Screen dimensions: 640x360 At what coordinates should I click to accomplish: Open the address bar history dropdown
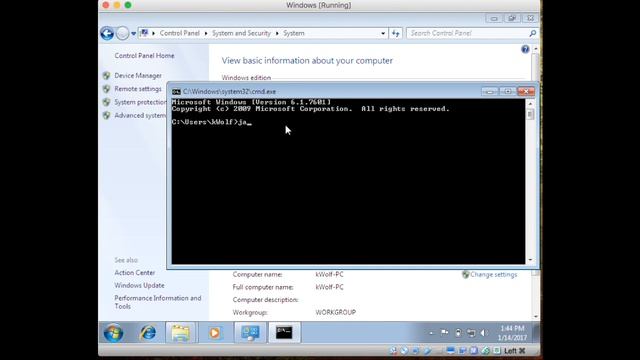(x=383, y=33)
